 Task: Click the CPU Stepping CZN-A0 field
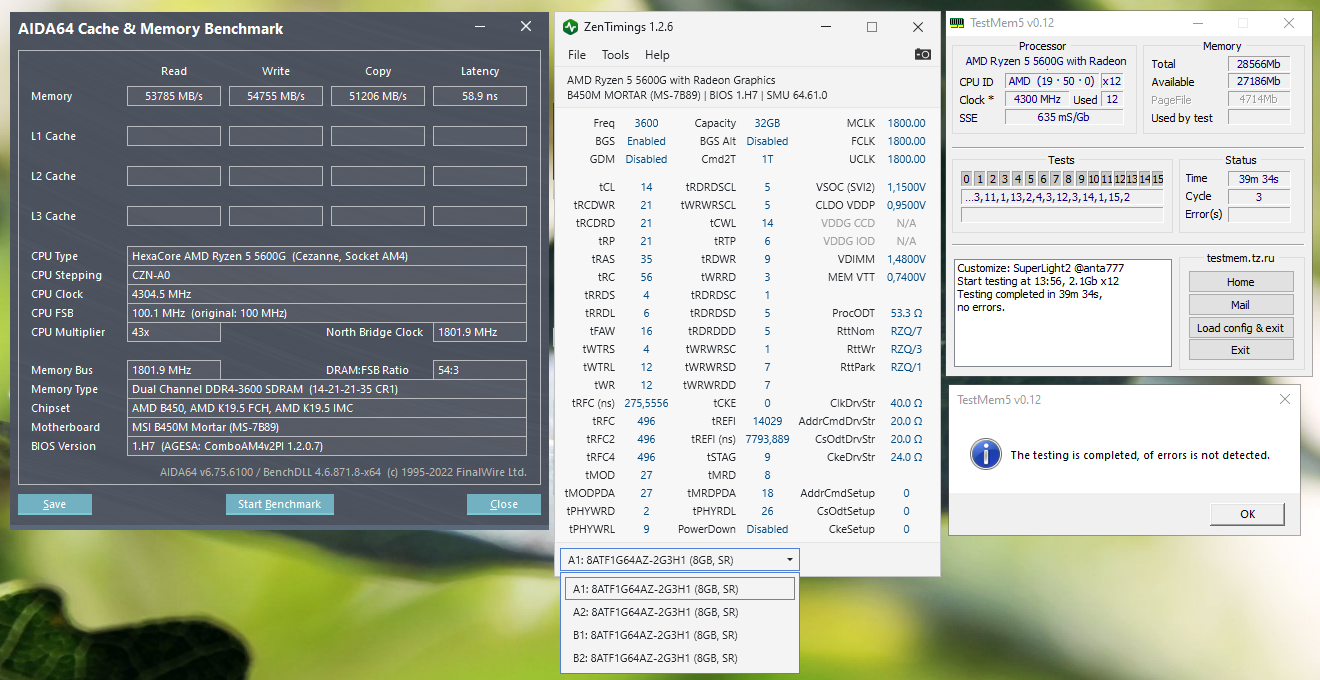click(327, 275)
